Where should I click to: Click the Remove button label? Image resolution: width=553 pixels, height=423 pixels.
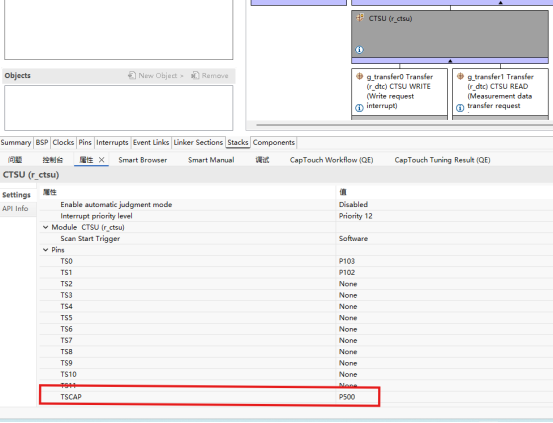pyautogui.click(x=215, y=75)
